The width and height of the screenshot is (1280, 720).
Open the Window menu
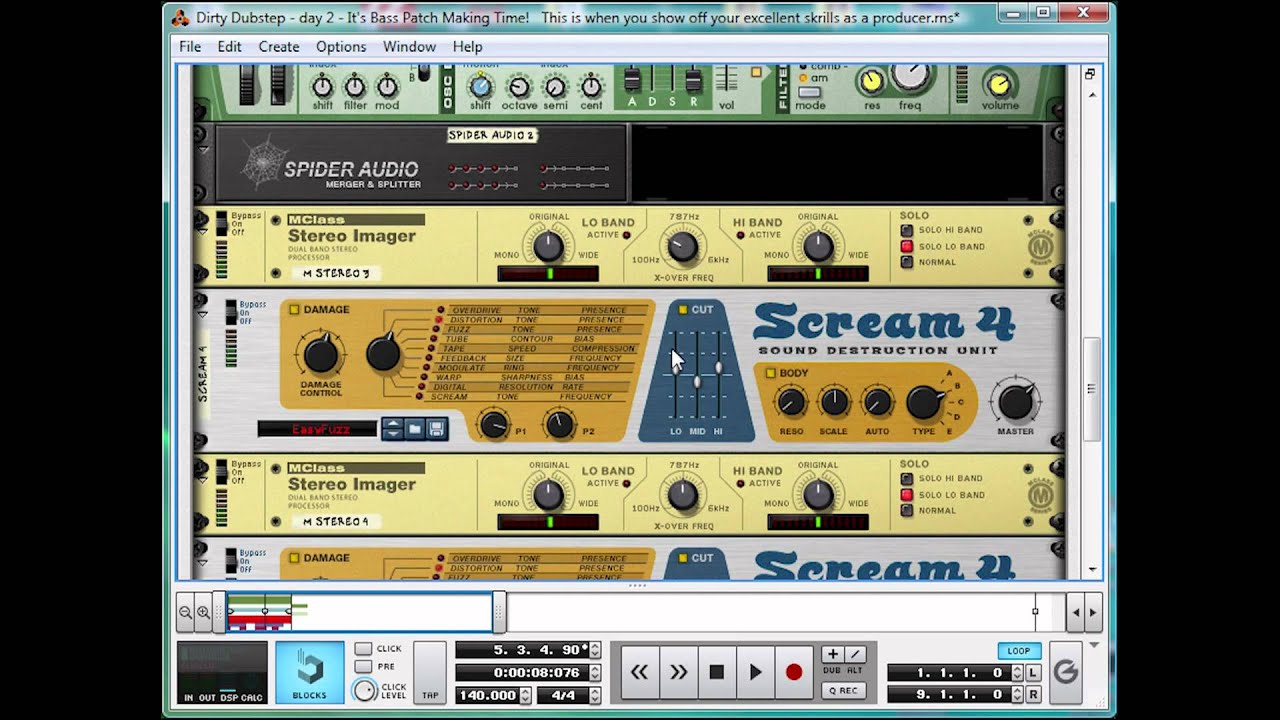point(409,47)
